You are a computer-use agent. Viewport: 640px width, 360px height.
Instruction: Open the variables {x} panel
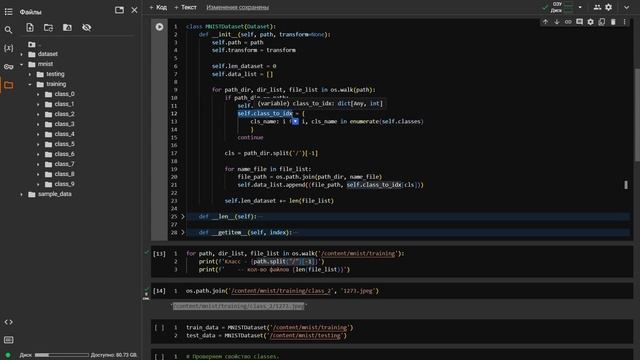click(8, 48)
